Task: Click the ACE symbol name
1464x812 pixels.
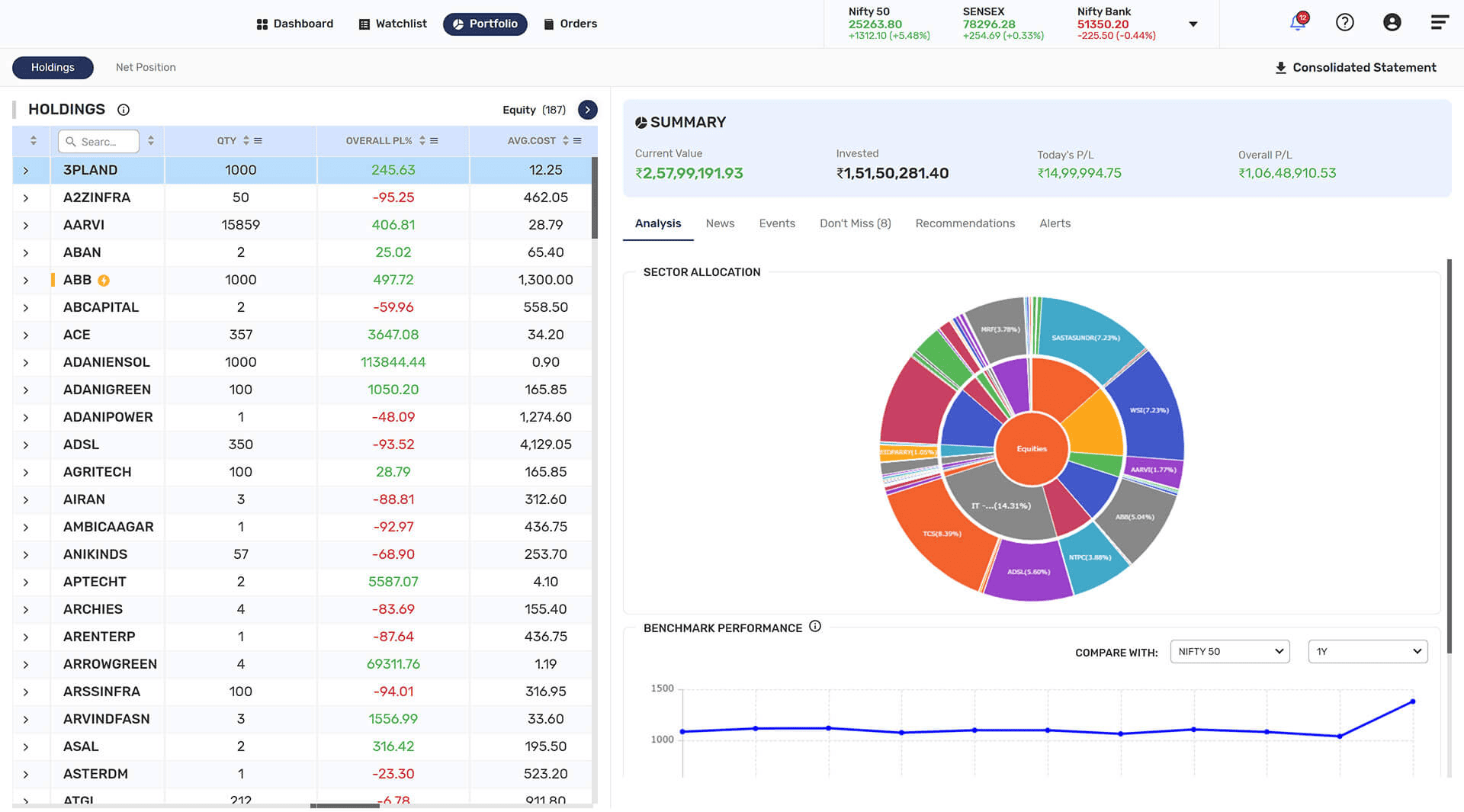Action: (76, 335)
